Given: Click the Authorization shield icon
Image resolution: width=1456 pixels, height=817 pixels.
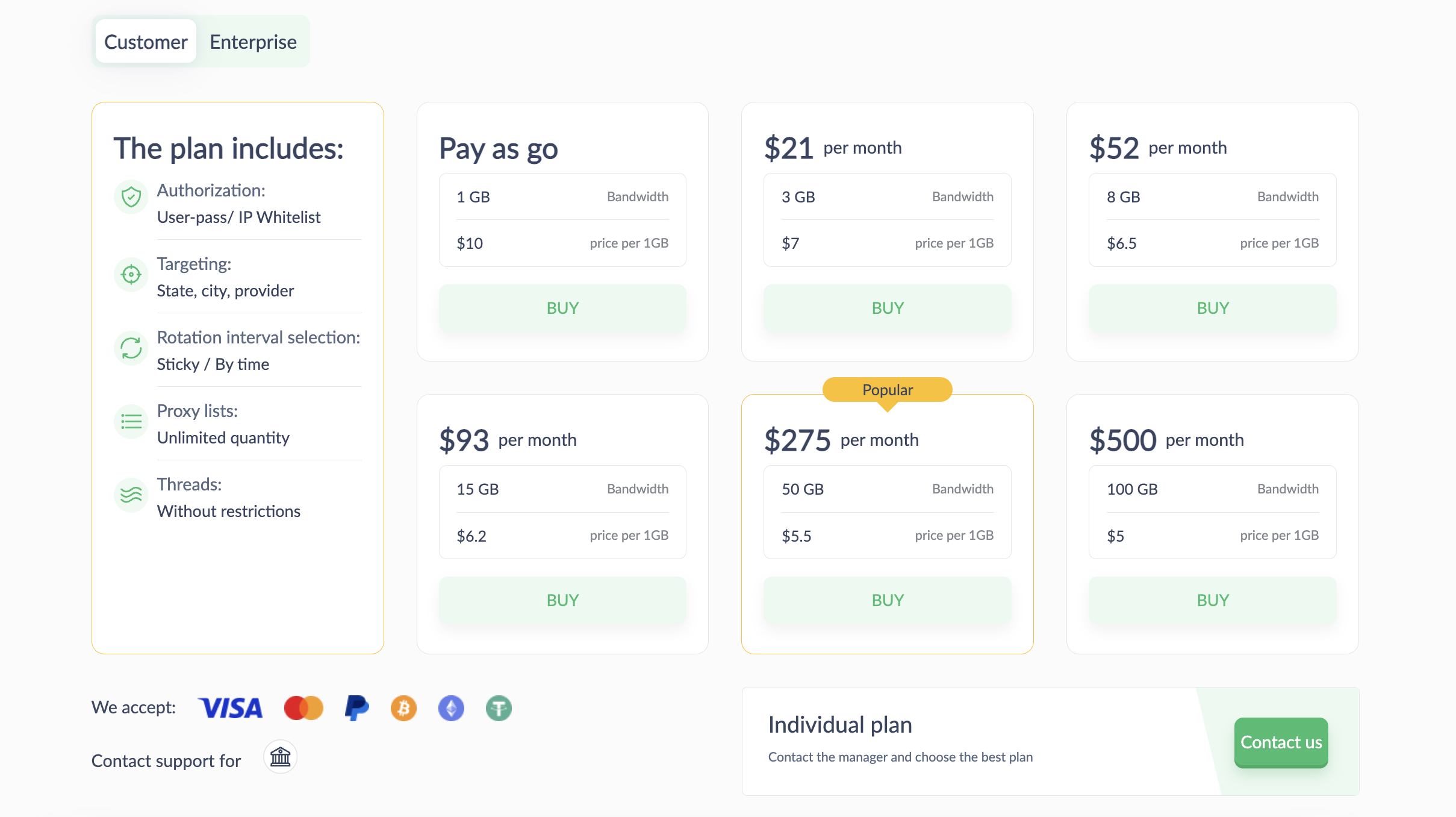Looking at the screenshot, I should (x=131, y=197).
